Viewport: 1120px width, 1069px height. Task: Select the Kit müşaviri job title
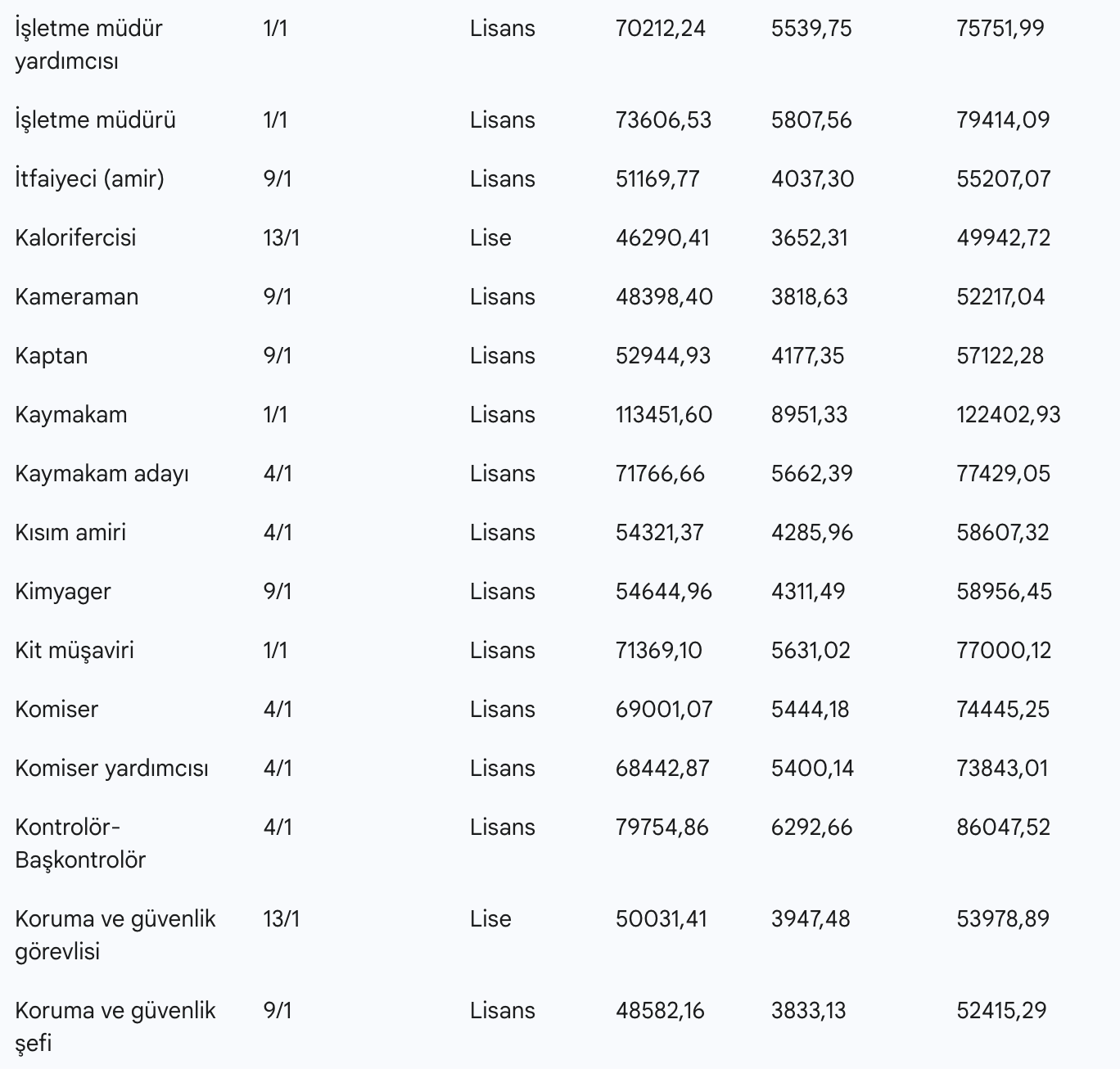(x=75, y=650)
